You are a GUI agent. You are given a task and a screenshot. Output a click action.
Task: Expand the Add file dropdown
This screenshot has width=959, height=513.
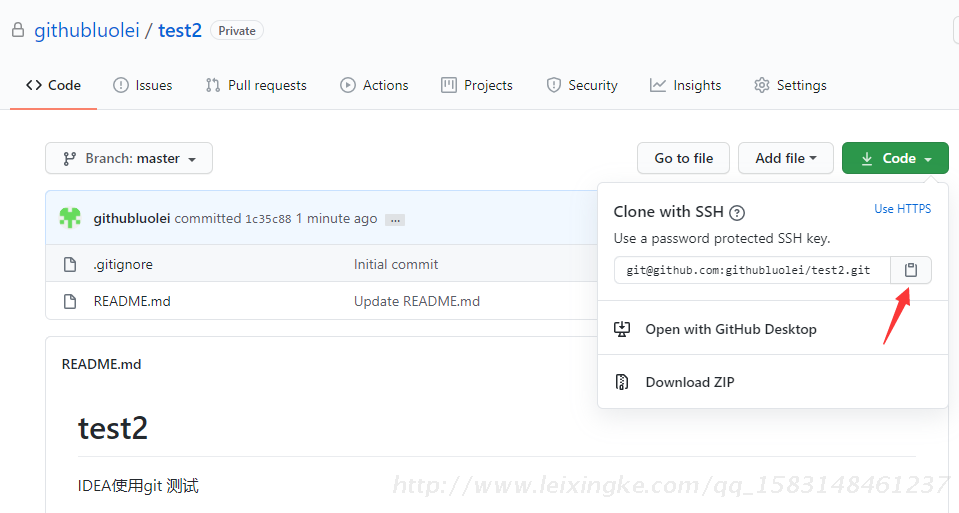[786, 158]
